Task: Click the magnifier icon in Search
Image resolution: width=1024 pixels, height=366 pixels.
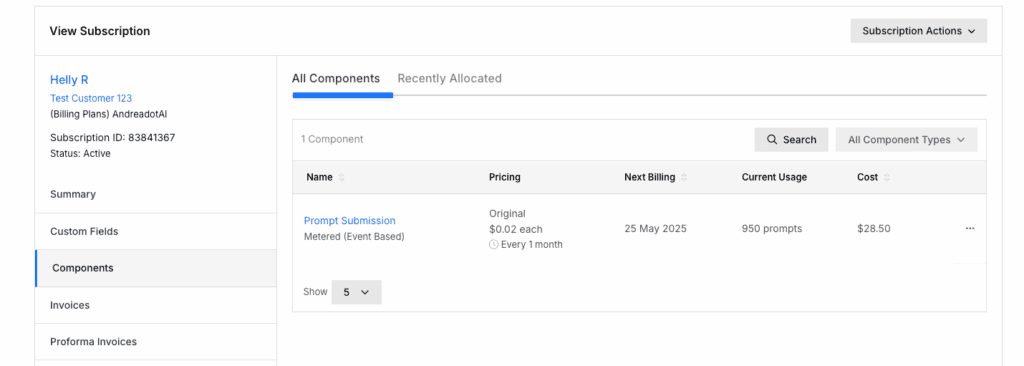Action: click(772, 139)
